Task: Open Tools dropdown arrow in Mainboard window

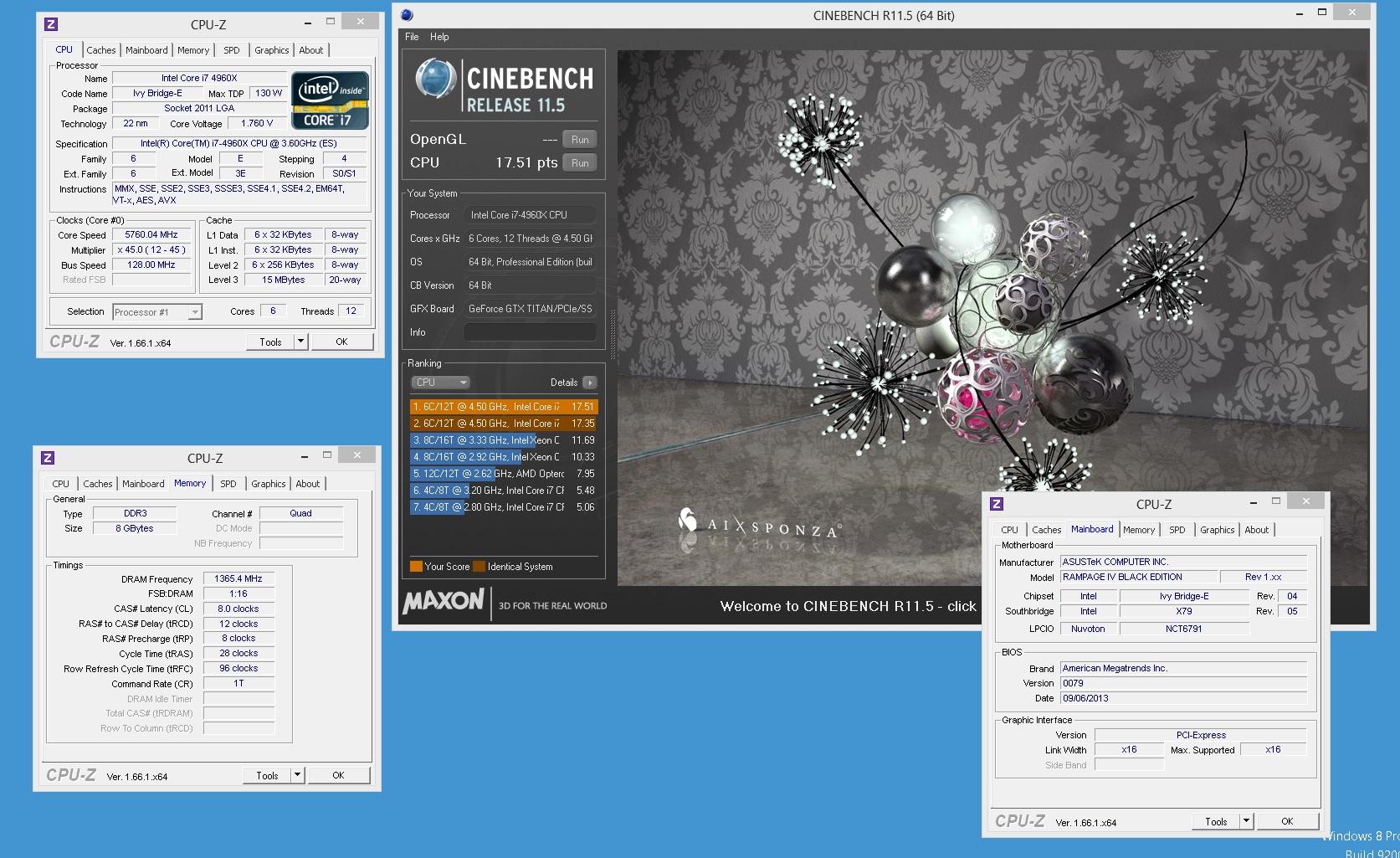Action: [1247, 821]
